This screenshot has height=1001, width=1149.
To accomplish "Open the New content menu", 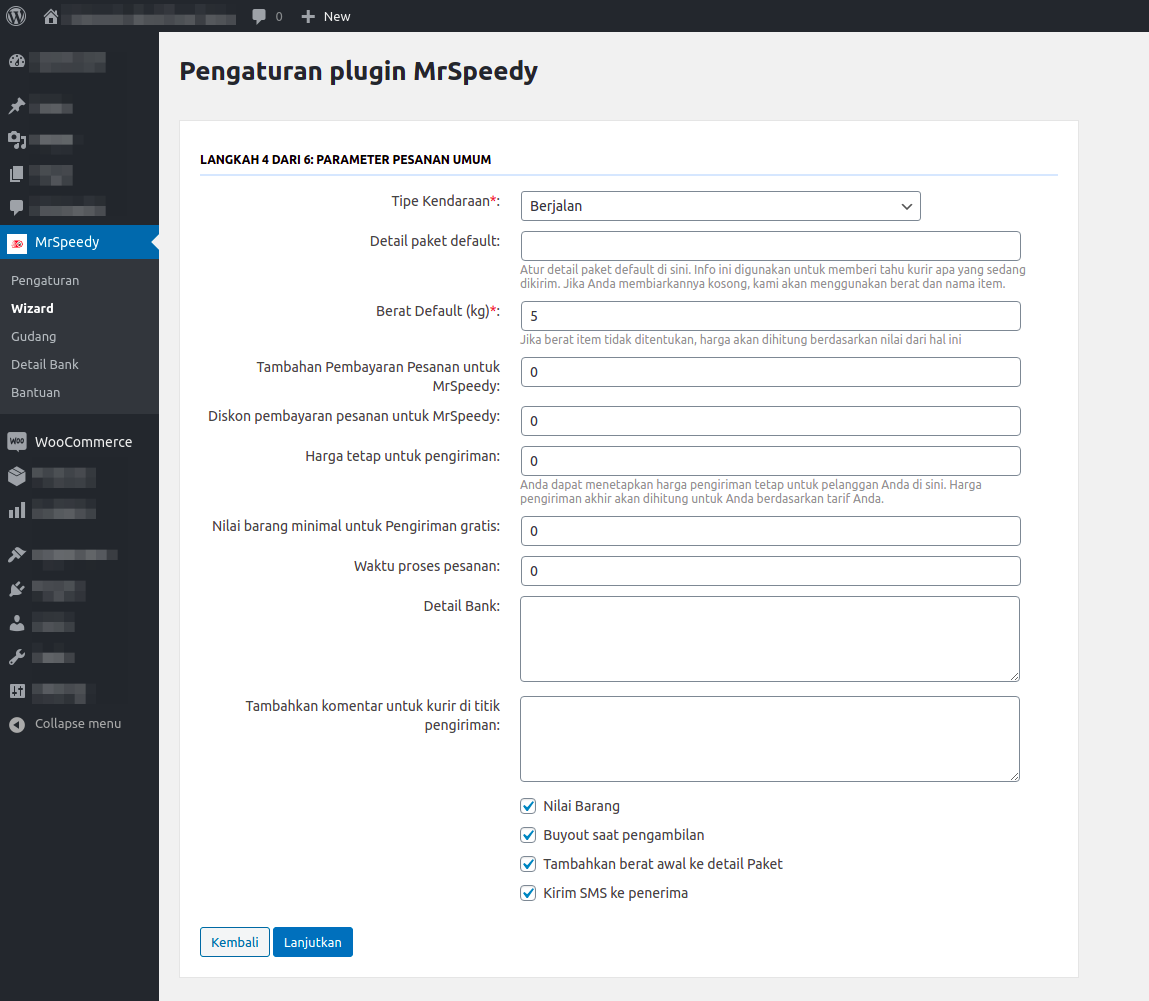I will (326, 16).
